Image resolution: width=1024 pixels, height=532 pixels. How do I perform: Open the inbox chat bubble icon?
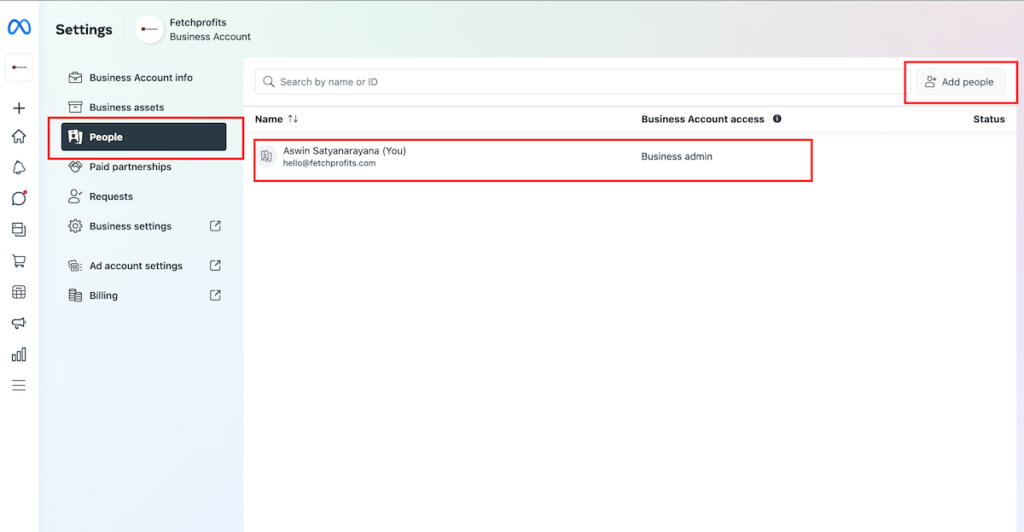(x=19, y=198)
